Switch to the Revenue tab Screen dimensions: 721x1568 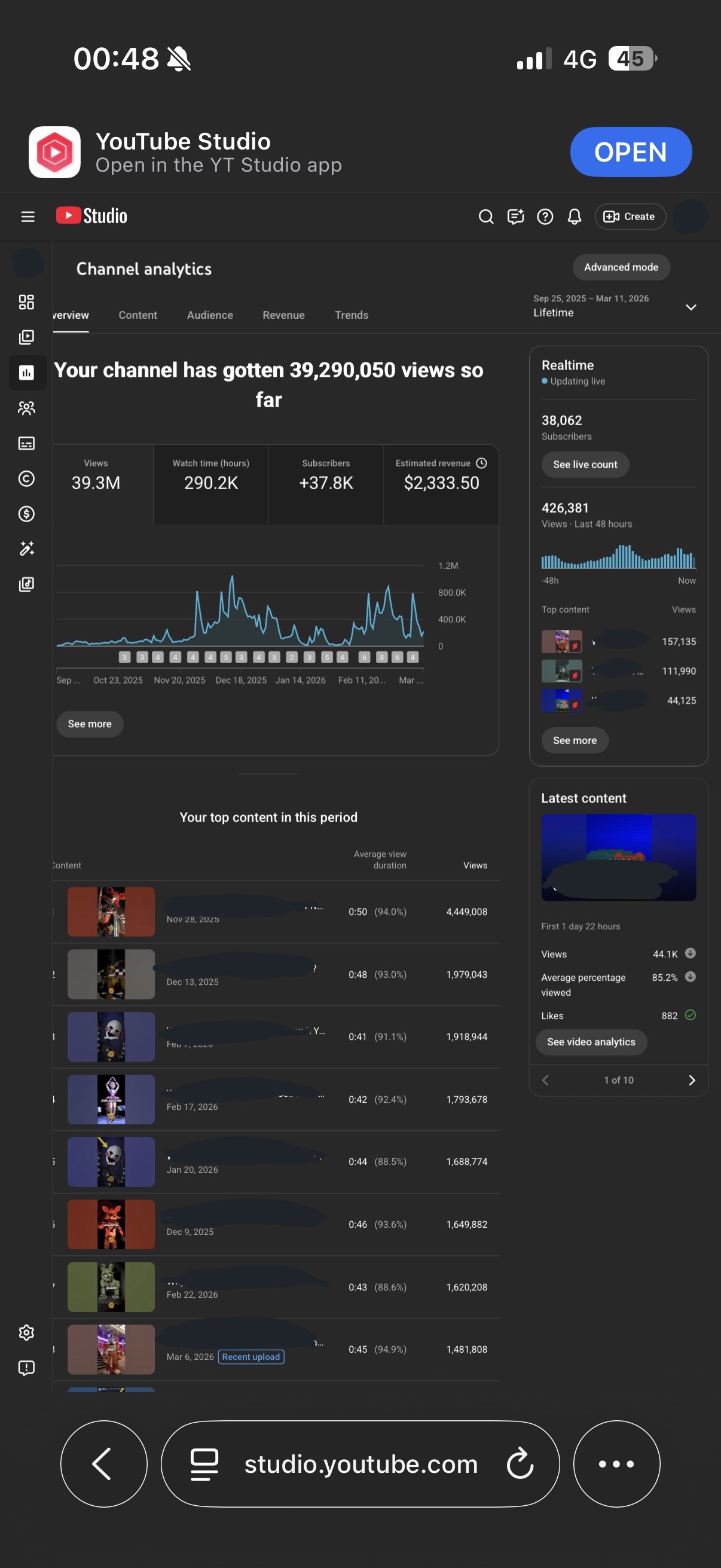tap(283, 315)
